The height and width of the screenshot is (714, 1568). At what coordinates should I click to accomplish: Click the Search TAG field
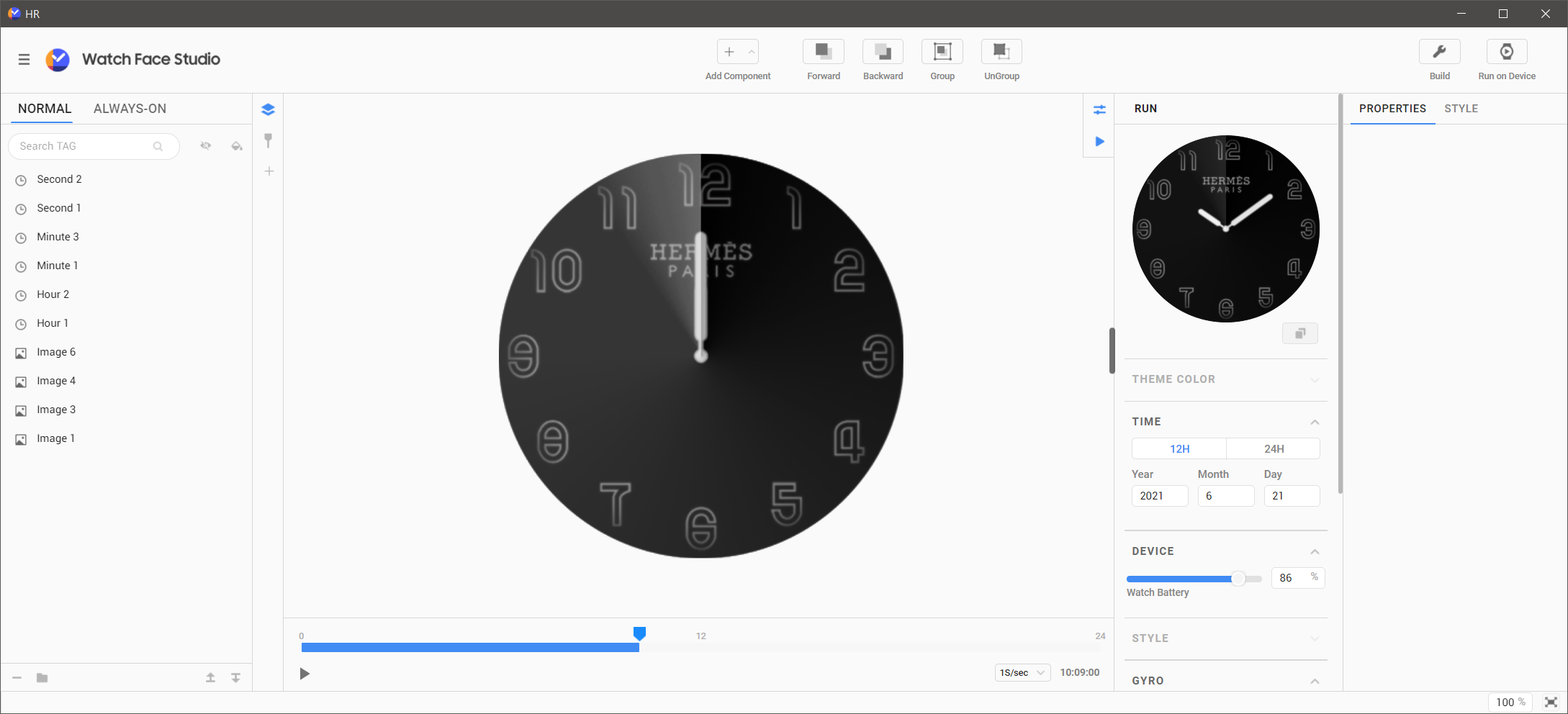[94, 146]
